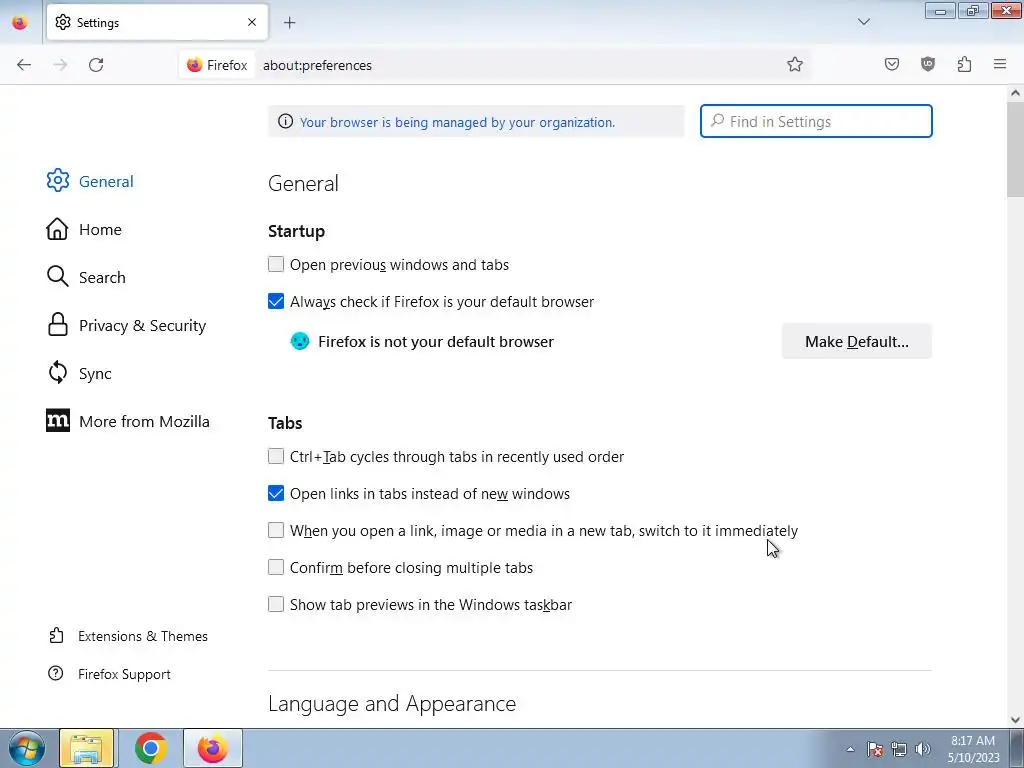Click the back navigation arrow
Screen dimensions: 1024x768
[24, 65]
